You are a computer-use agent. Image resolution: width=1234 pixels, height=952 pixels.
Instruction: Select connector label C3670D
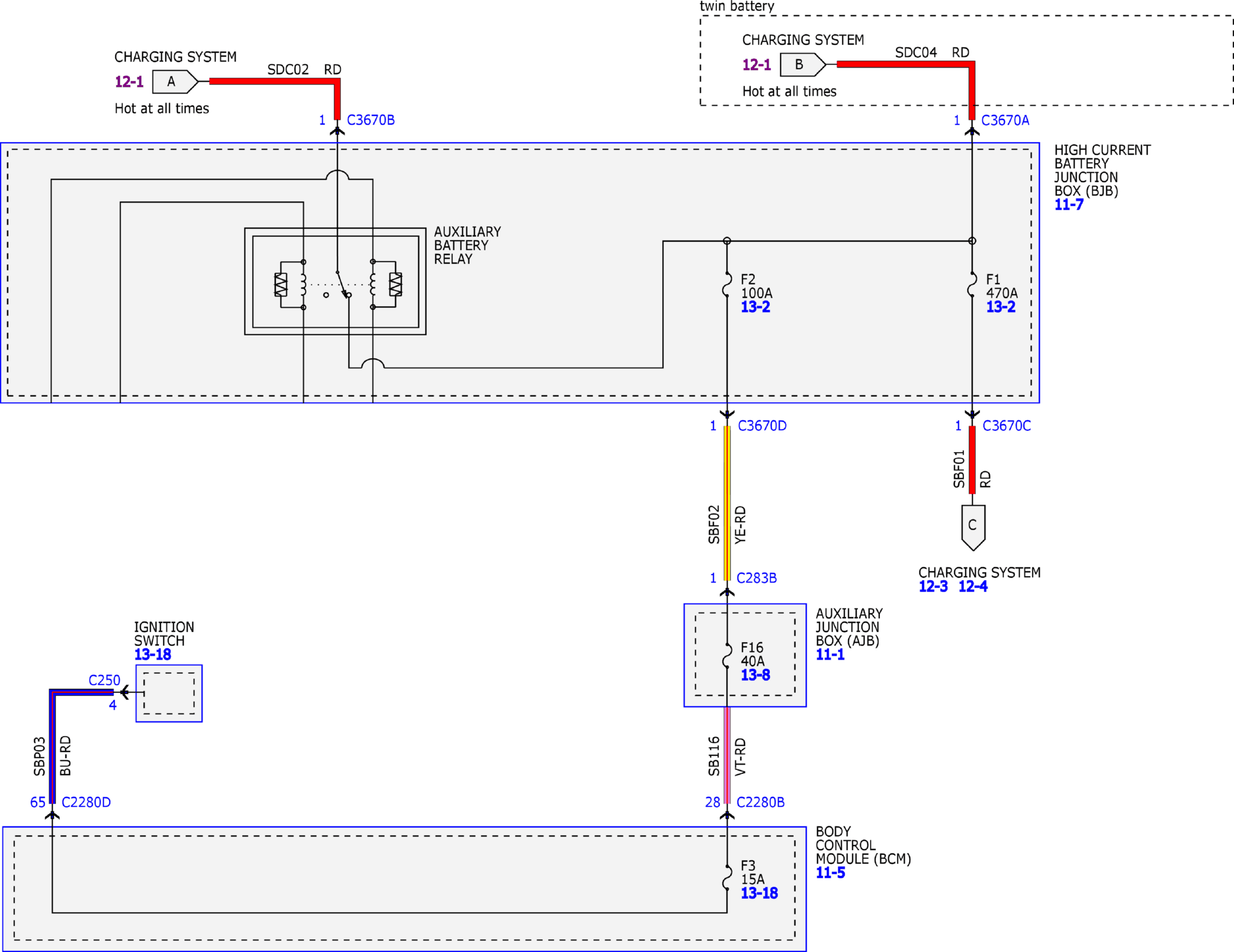762,426
